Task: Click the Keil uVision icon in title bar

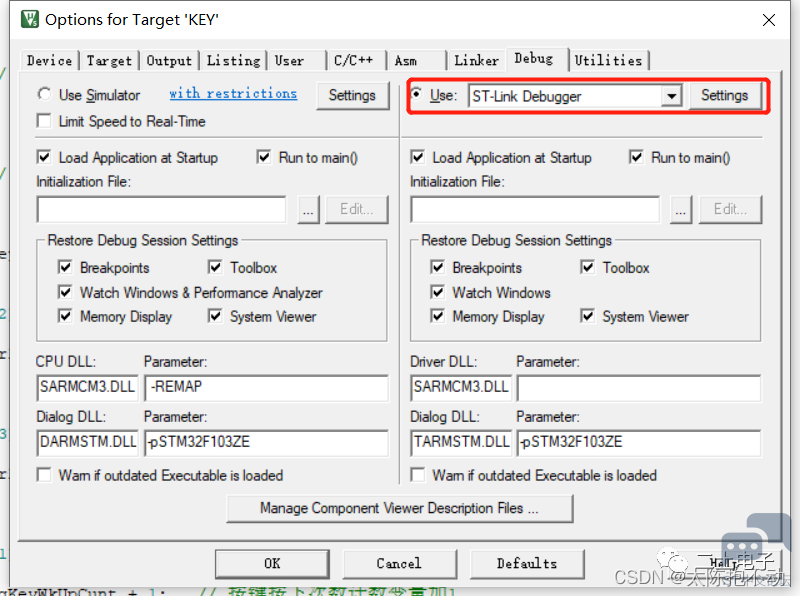Action: coord(30,19)
